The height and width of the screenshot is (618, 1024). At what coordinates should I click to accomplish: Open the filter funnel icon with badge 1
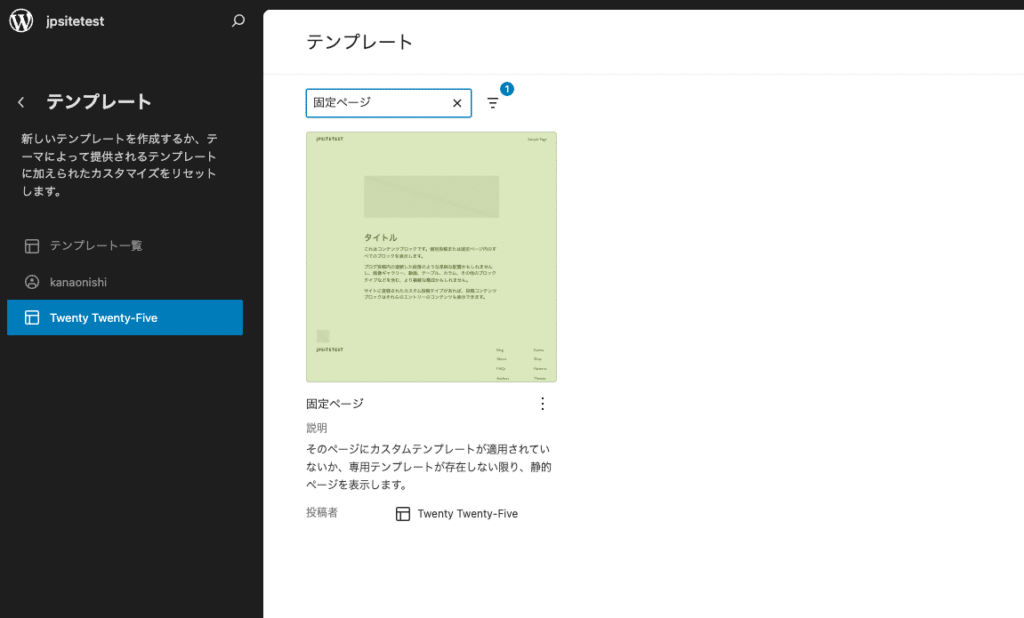pos(493,103)
